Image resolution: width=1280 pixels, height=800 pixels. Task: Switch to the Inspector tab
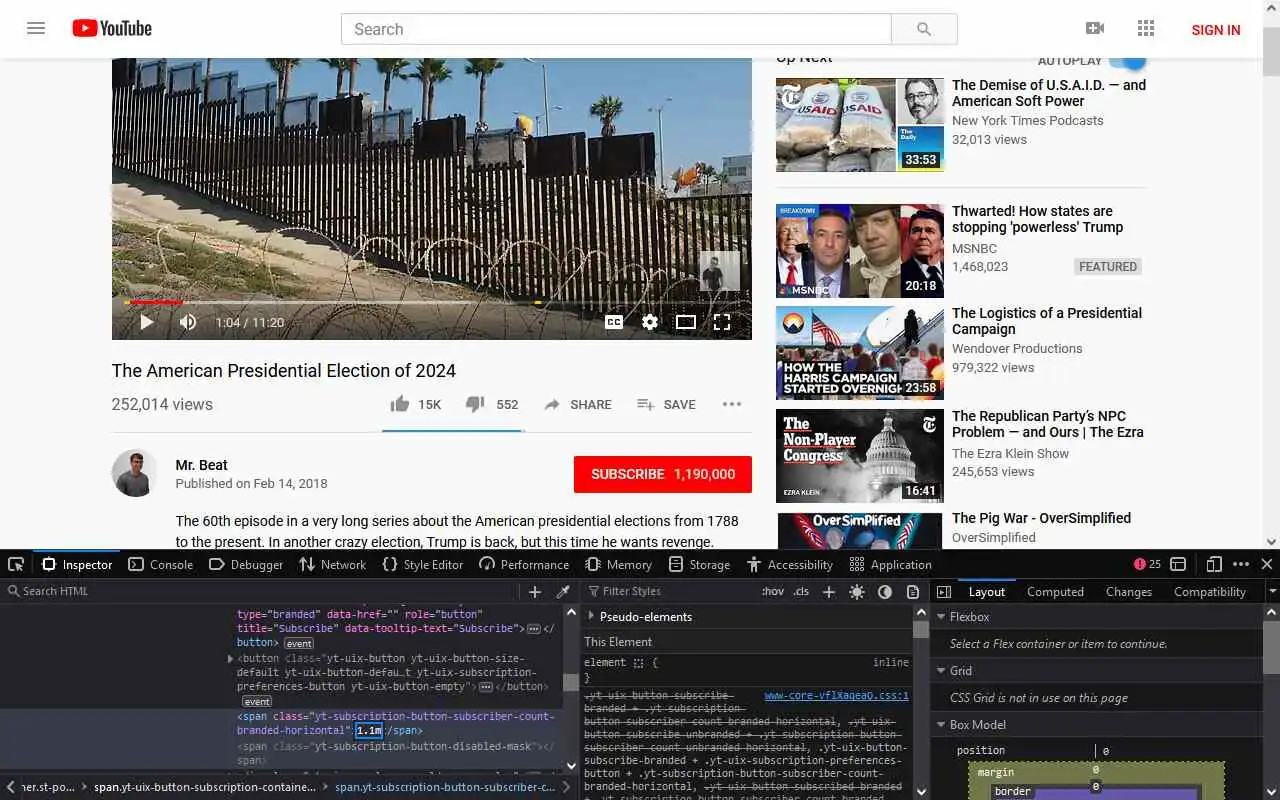77,564
